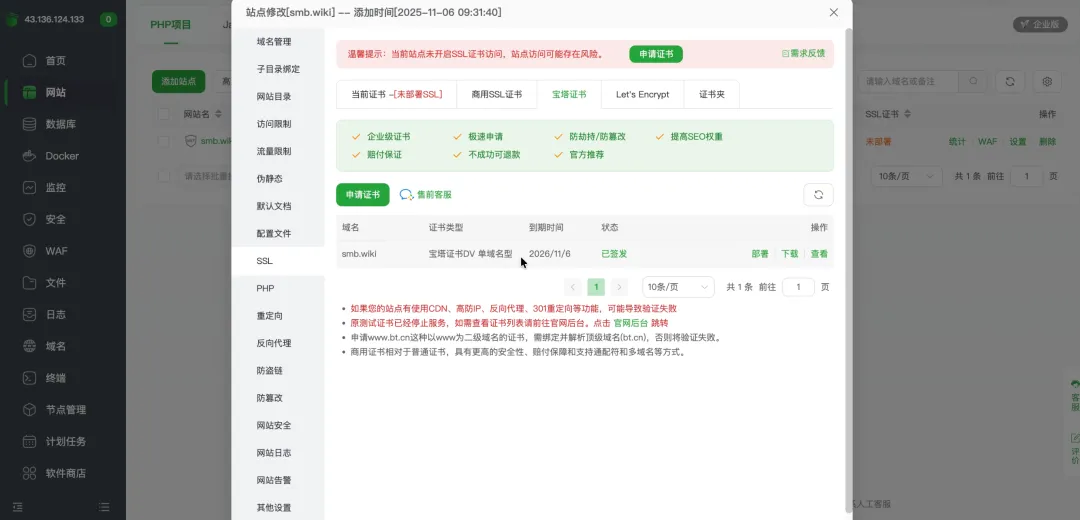Switch to the Let's Encrypt tab

[642, 94]
